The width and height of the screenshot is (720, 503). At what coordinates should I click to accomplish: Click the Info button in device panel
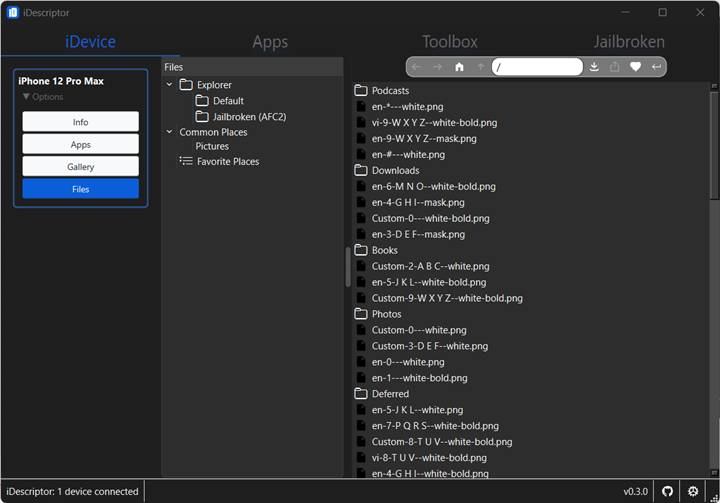tap(80, 122)
